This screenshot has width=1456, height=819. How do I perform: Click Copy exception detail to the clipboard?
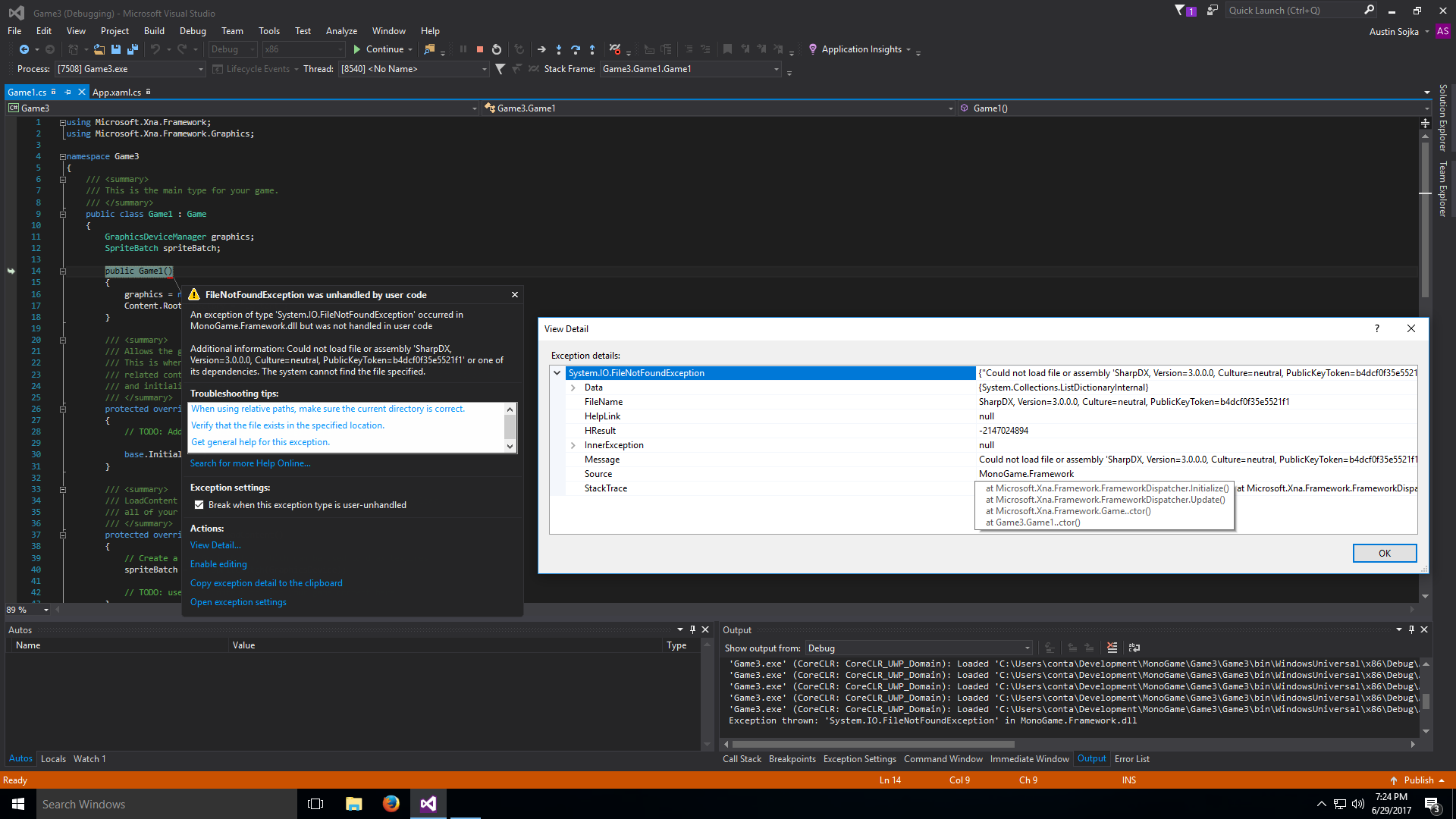(x=266, y=583)
